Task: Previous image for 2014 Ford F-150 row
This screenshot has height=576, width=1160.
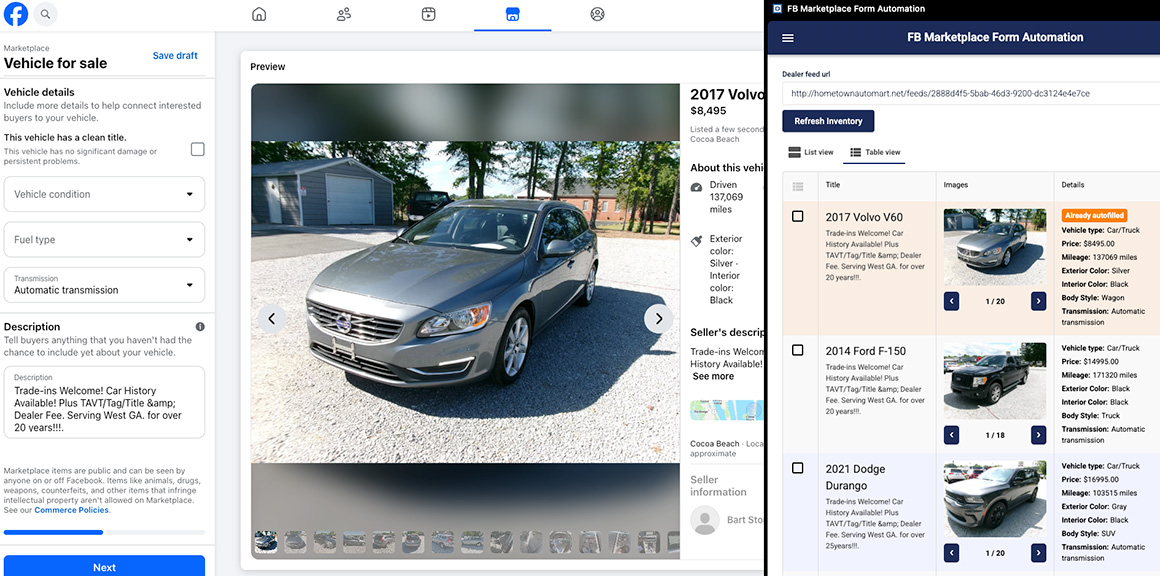Action: 951,435
